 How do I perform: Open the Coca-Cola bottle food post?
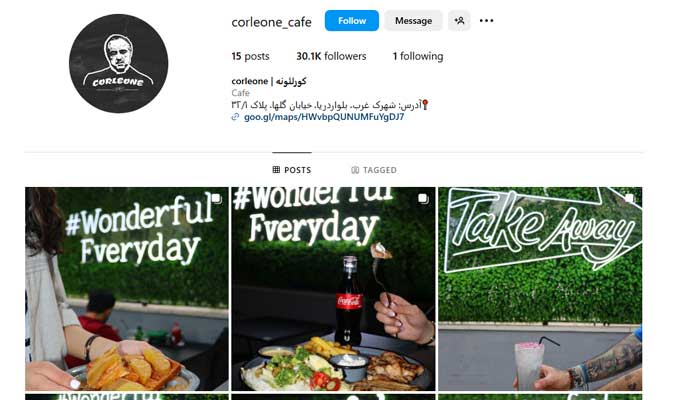(333, 289)
